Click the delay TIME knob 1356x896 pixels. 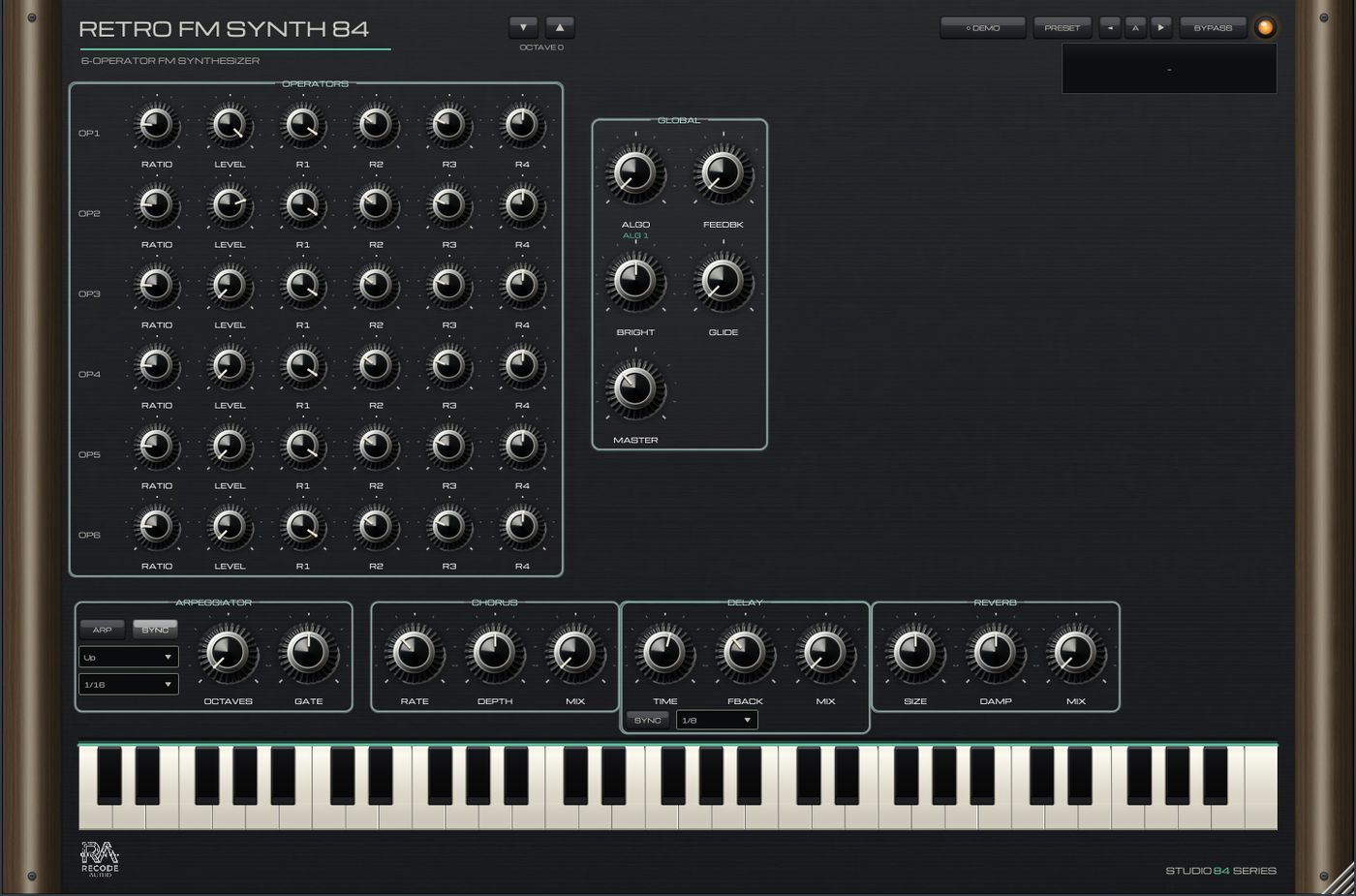pyautogui.click(x=664, y=652)
